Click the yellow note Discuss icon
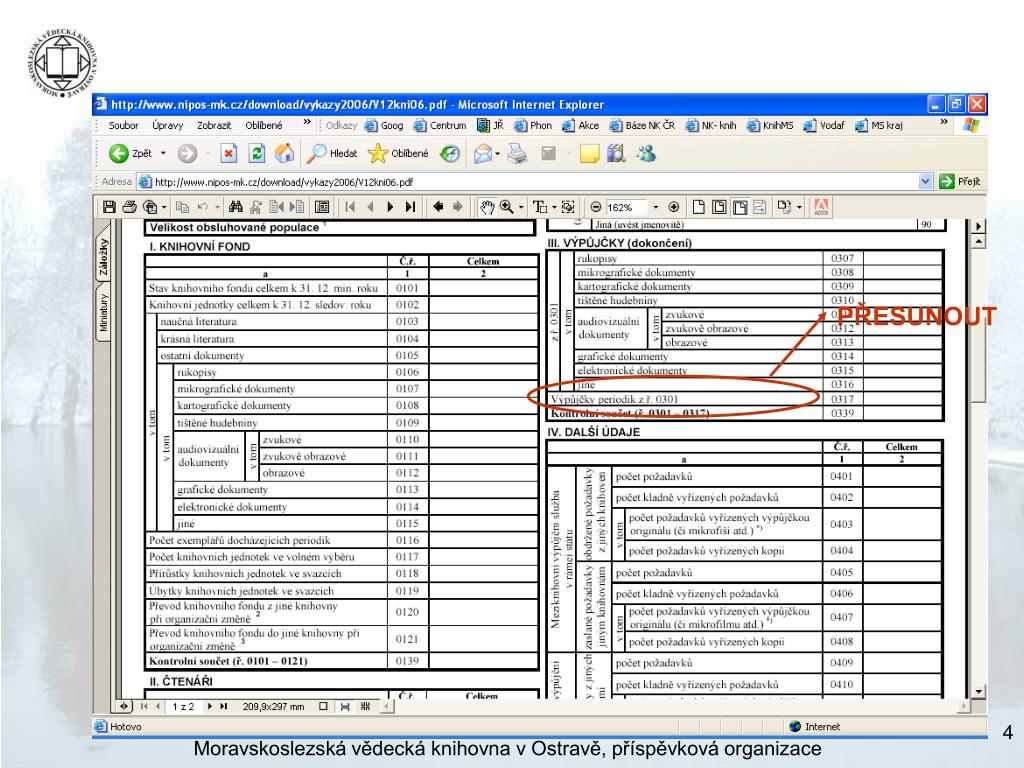The image size is (1024, 768). pyautogui.click(x=589, y=154)
